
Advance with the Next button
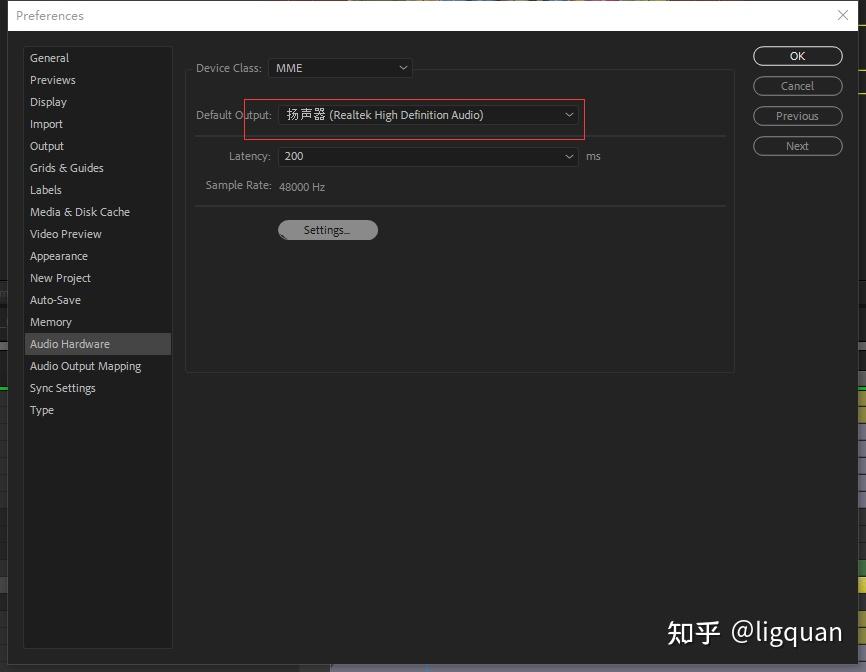point(796,146)
